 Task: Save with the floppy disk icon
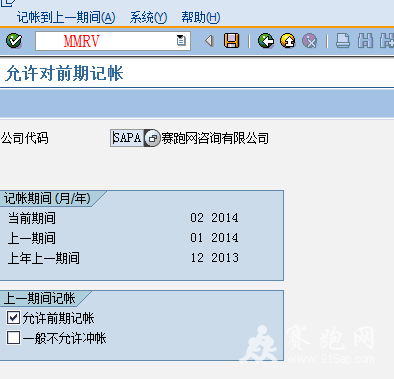231,41
